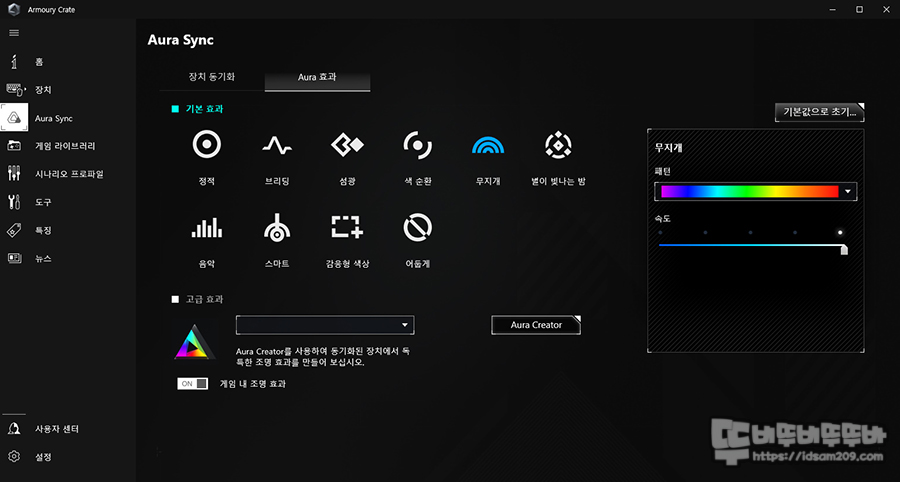Select the 어둡게 dark effect icon

[417, 228]
